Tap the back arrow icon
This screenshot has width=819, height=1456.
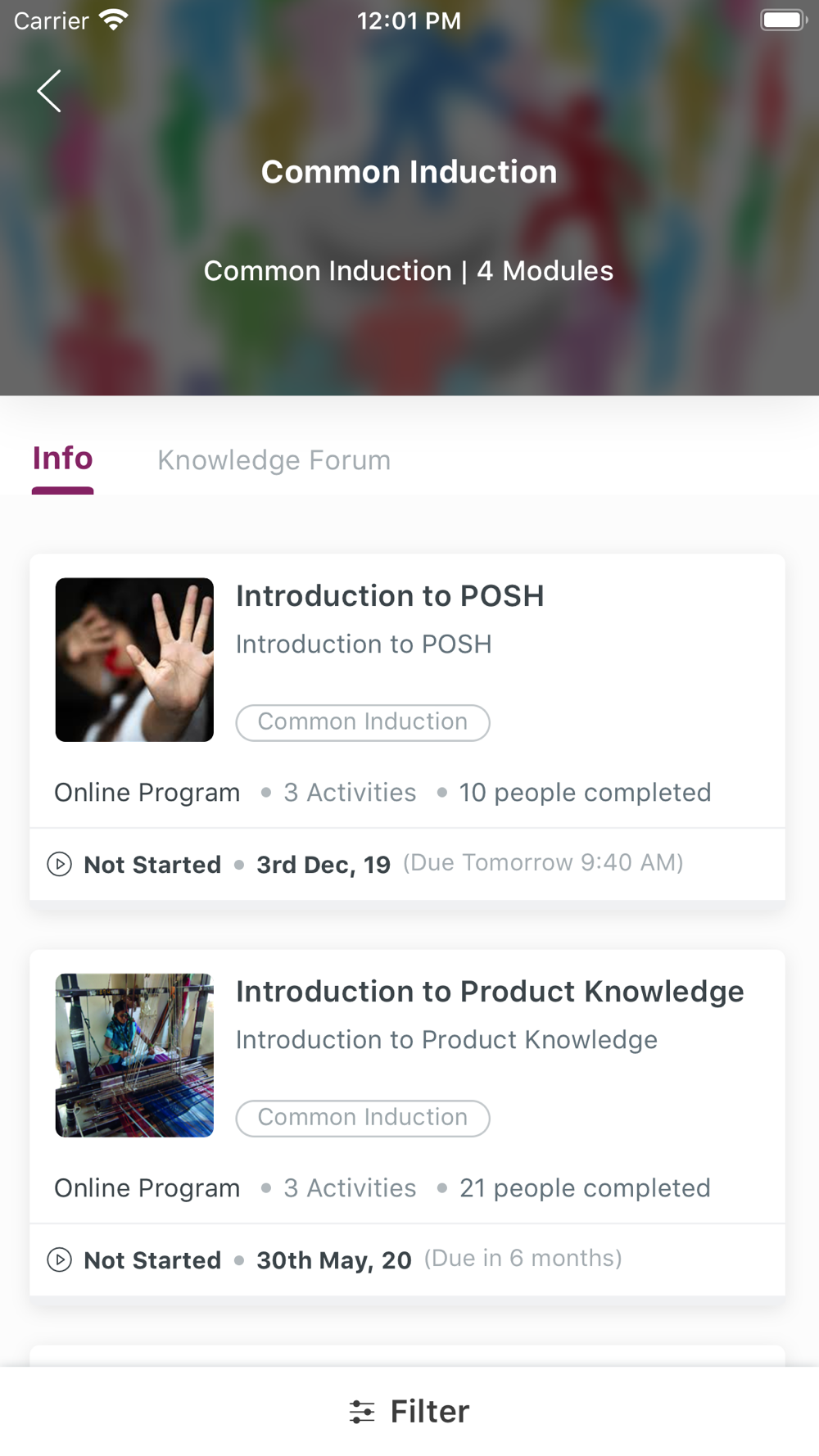tap(49, 91)
